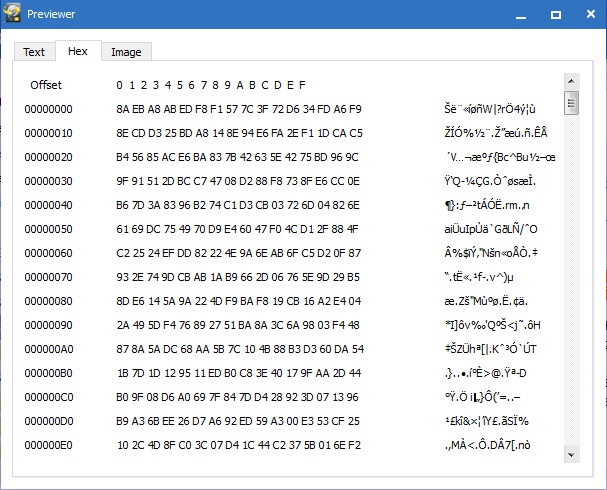Screen dimensions: 607x490
Task: Click hex bytes starting with B4 56 85
Action: pos(237,157)
